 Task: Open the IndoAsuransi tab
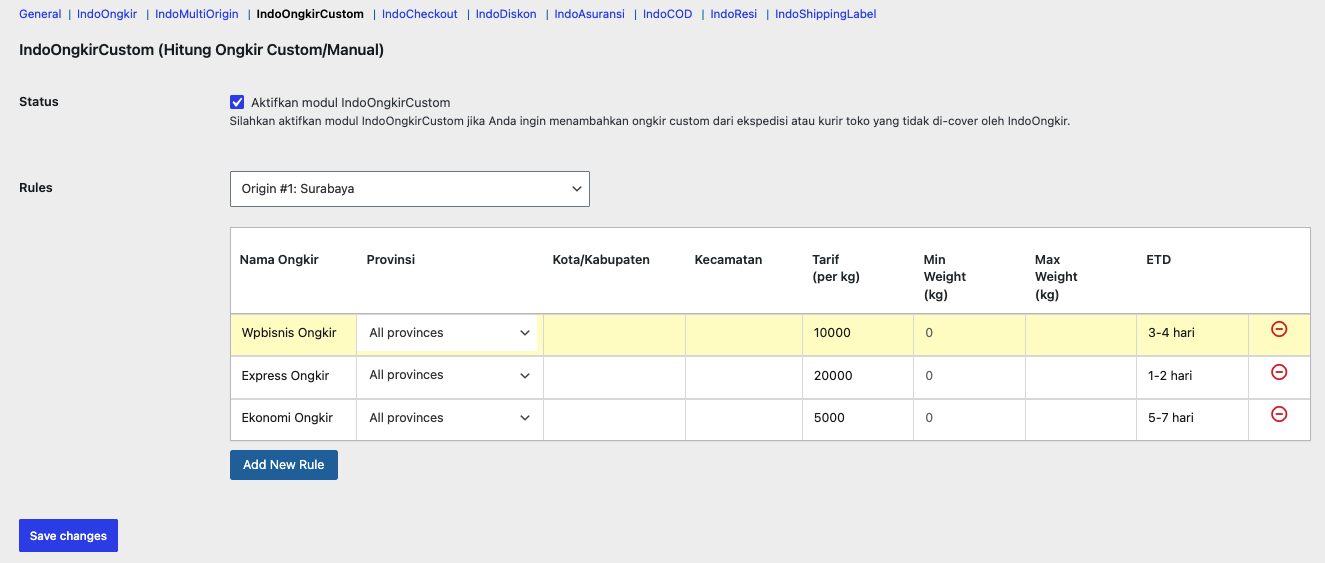pyautogui.click(x=590, y=14)
